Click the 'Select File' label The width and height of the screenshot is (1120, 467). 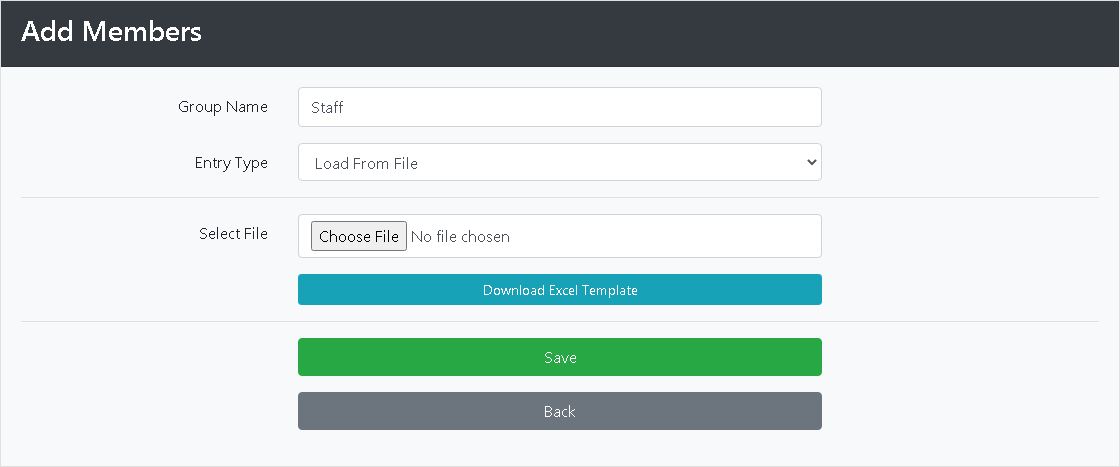coord(234,234)
